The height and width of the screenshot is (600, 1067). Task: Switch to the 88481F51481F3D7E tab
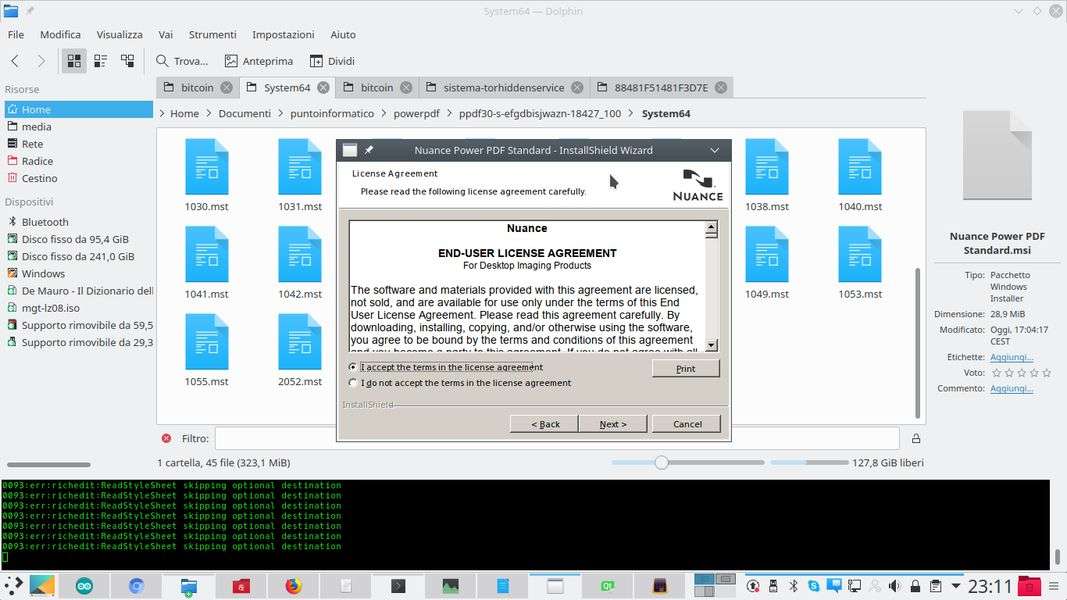click(661, 88)
